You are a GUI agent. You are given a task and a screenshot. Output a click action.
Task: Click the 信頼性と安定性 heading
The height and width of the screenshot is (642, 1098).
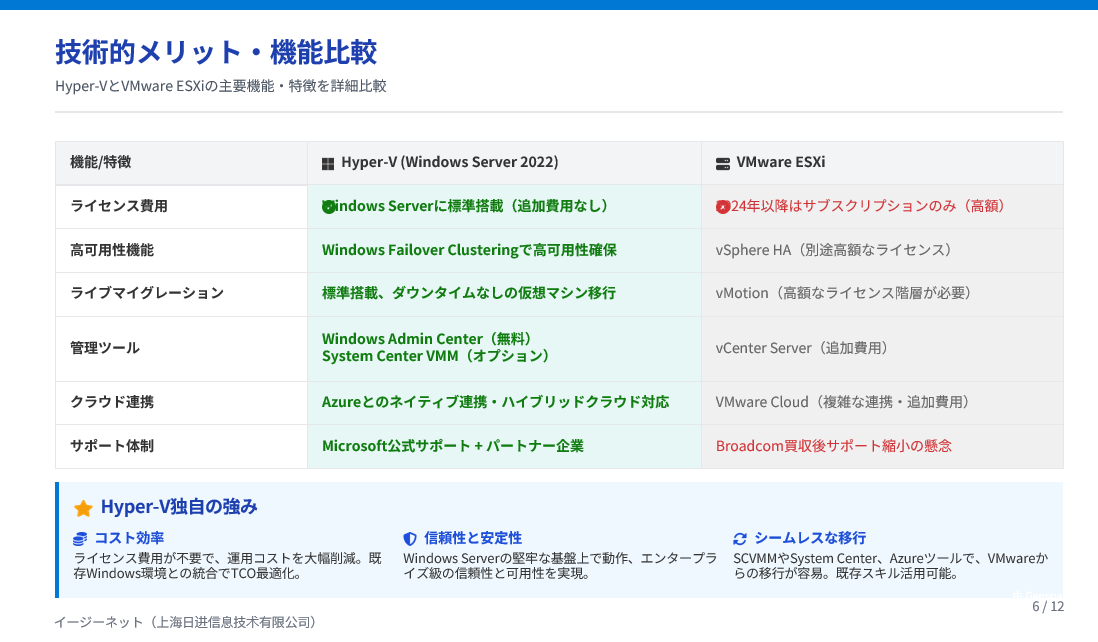[473, 538]
